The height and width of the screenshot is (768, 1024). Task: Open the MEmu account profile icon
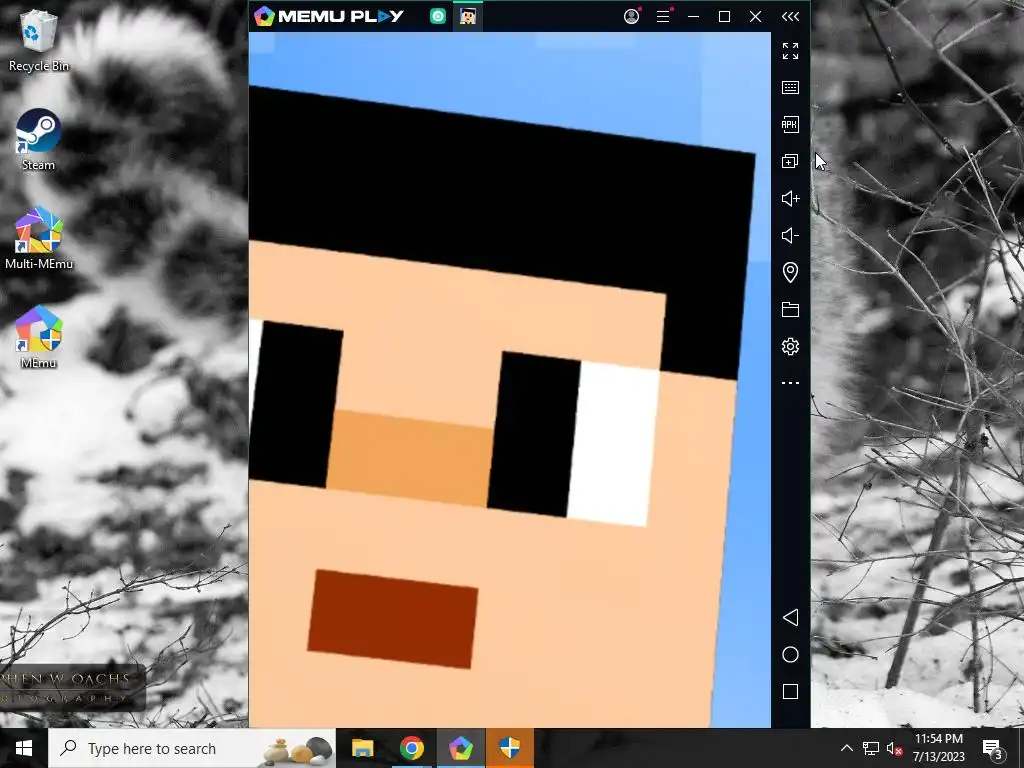632,16
